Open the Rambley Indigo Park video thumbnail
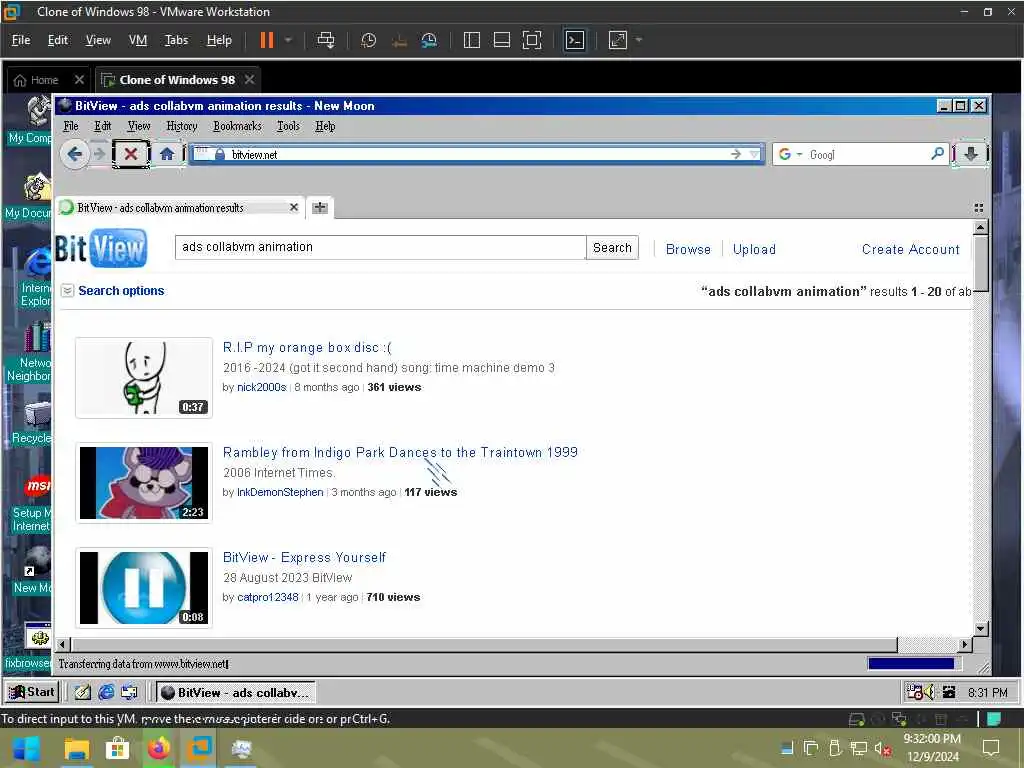The image size is (1024, 768). click(144, 483)
